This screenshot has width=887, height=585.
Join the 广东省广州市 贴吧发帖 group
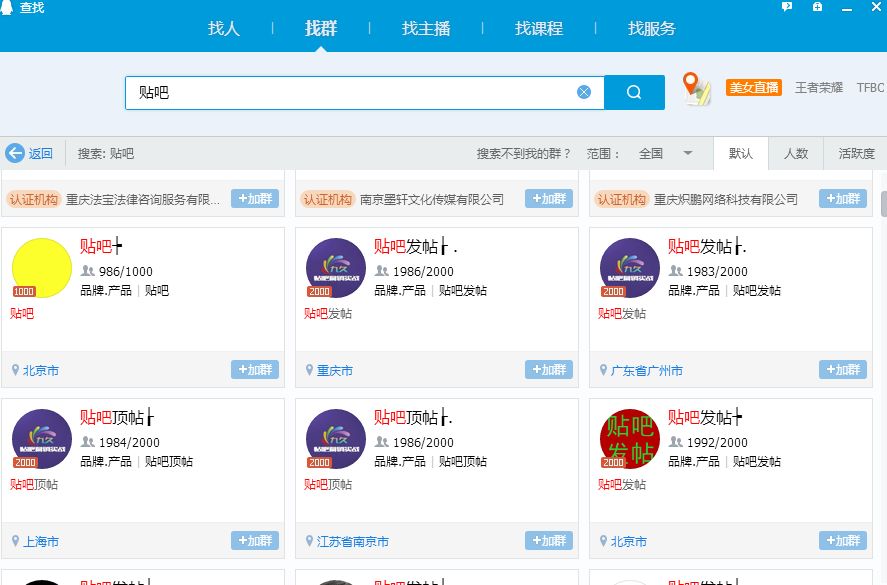coord(843,369)
